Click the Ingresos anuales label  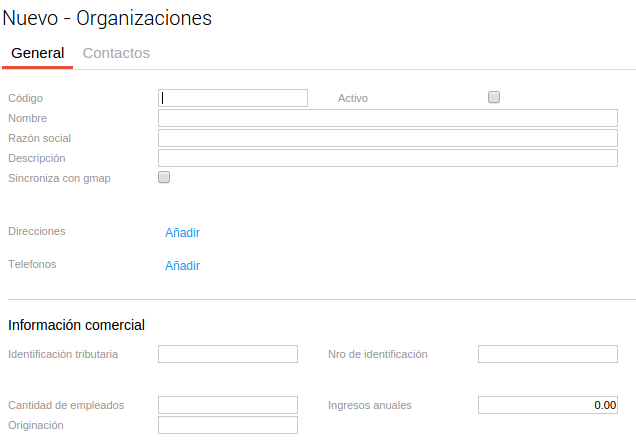click(x=370, y=405)
